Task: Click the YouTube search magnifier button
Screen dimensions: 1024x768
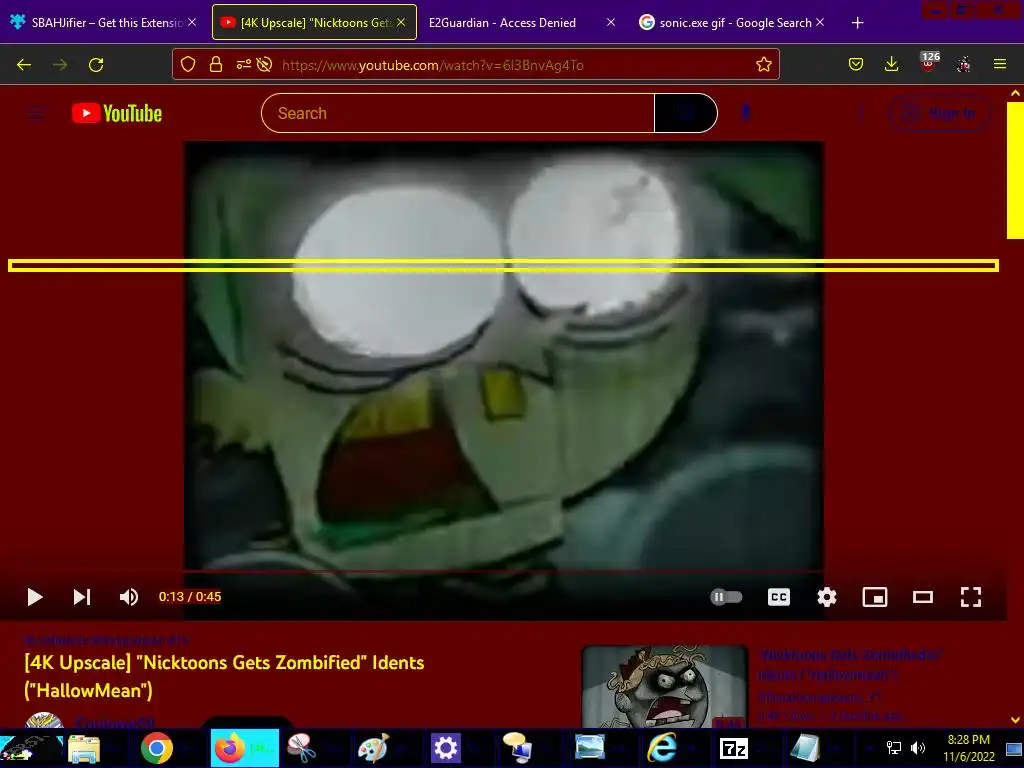Action: pos(686,113)
